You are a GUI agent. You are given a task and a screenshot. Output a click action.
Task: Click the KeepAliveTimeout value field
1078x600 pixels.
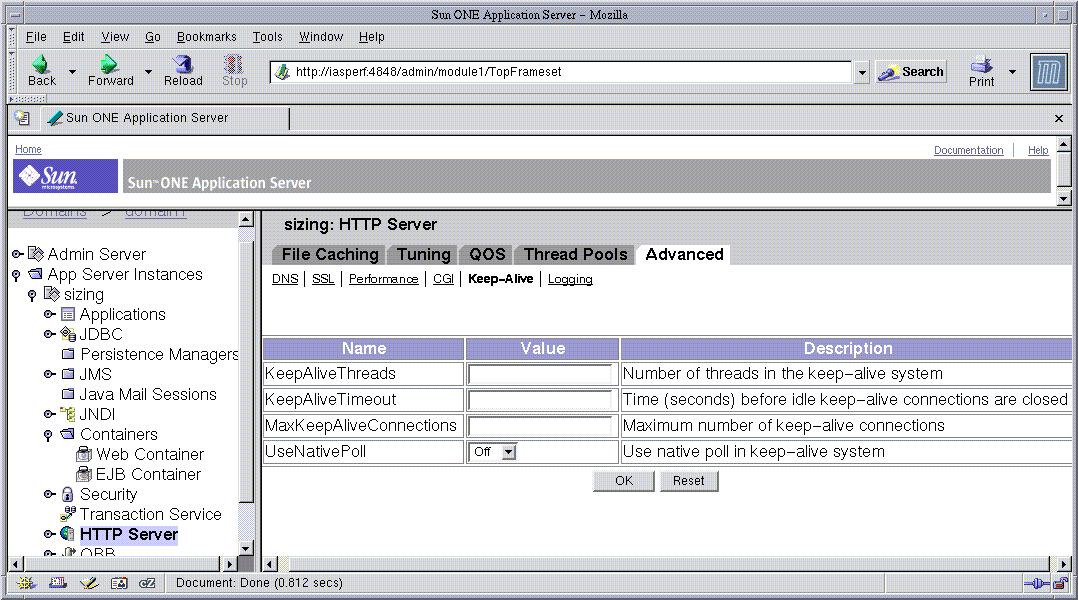[540, 400]
